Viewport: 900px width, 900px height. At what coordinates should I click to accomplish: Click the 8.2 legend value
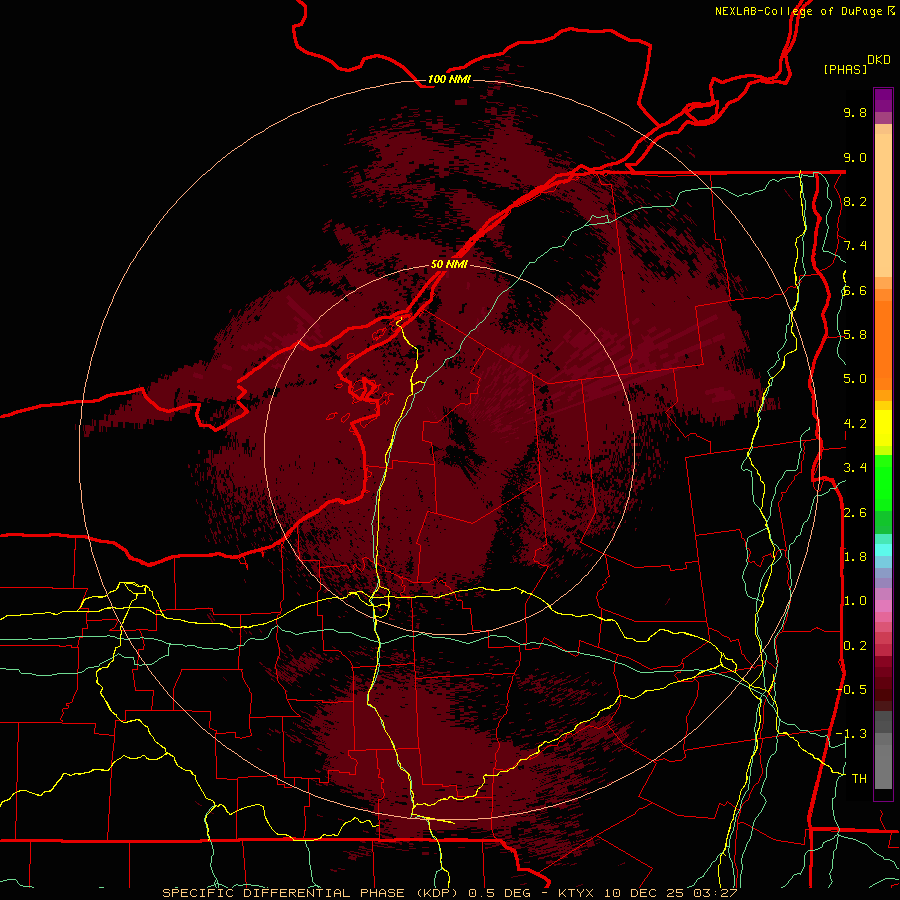click(x=855, y=201)
